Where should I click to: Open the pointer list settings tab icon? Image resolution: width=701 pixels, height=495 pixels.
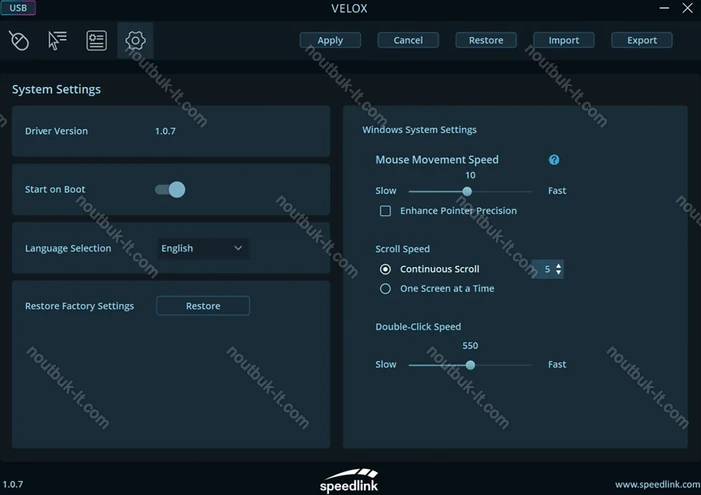pyautogui.click(x=57, y=41)
